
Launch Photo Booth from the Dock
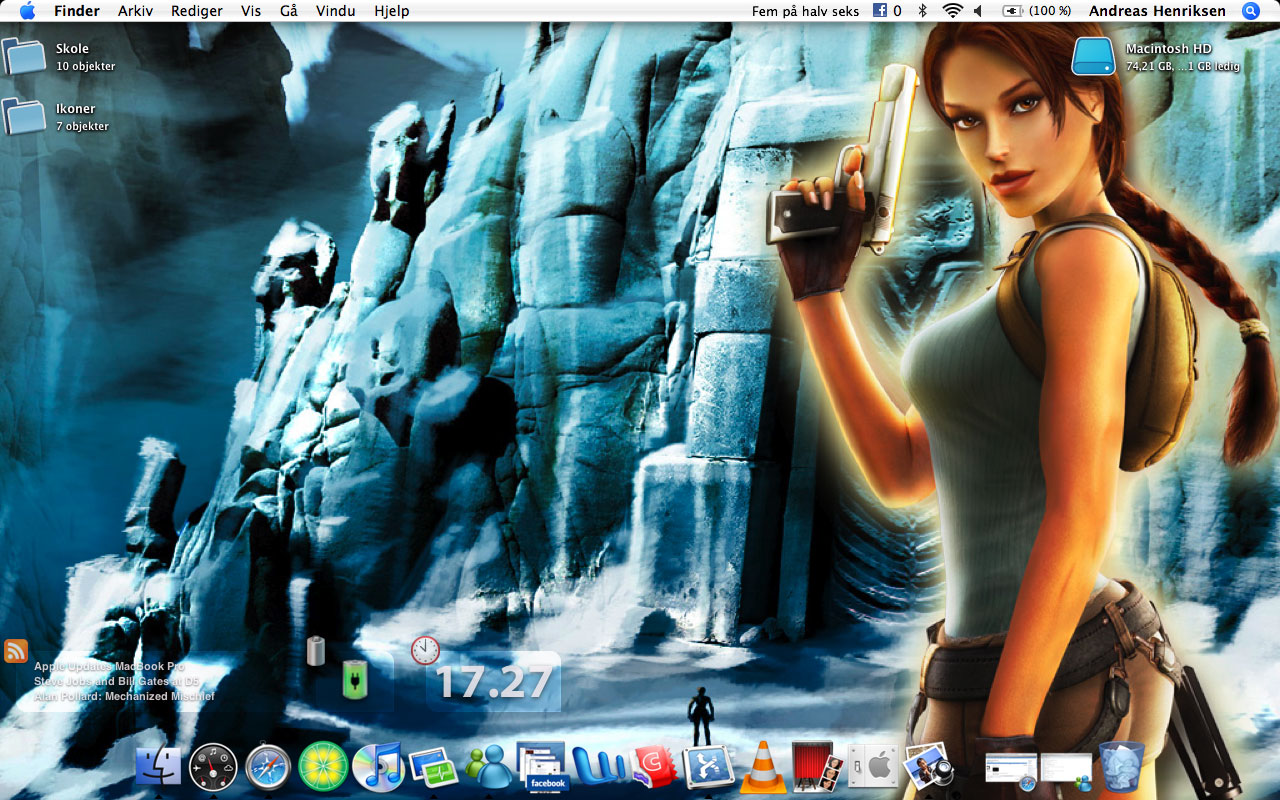coord(817,767)
